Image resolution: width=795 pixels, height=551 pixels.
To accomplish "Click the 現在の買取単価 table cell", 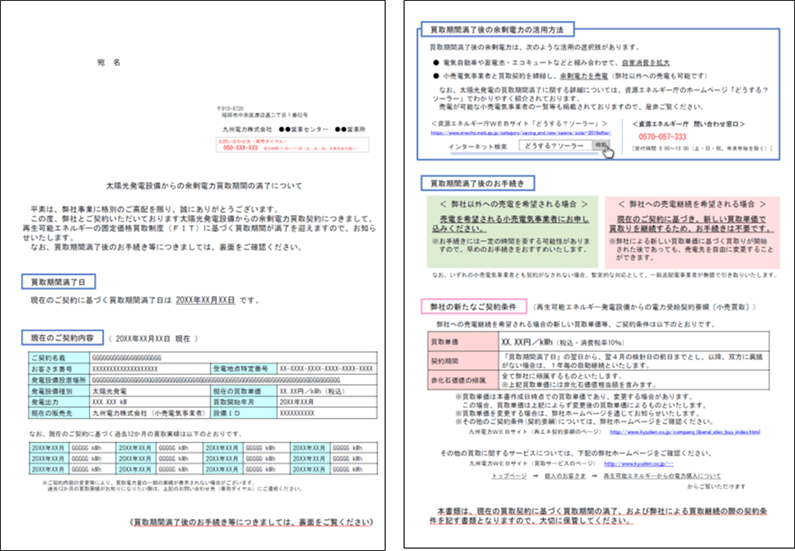I will pos(244,391).
